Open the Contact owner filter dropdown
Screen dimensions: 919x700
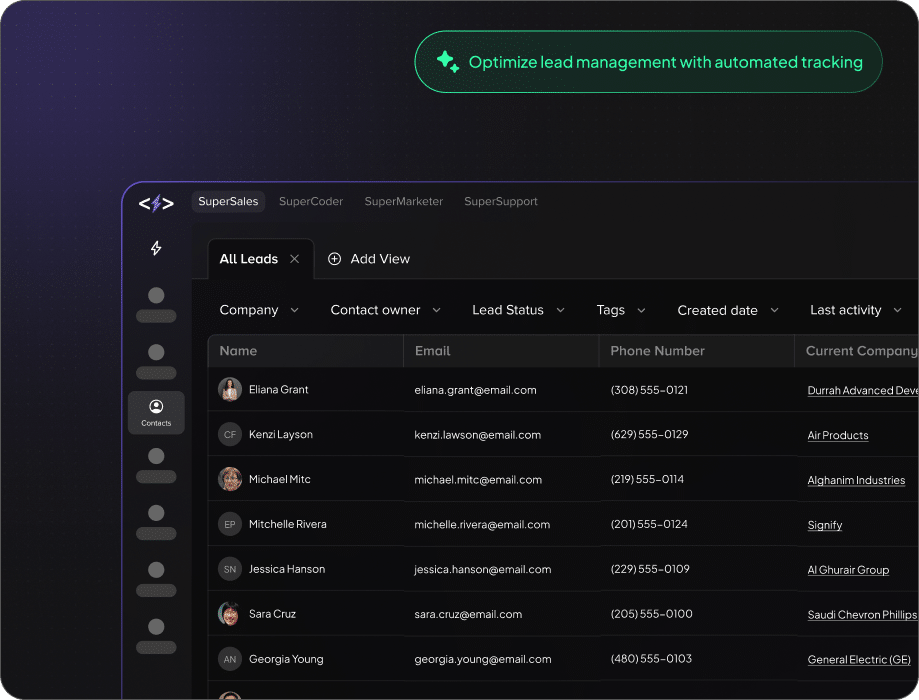[385, 310]
